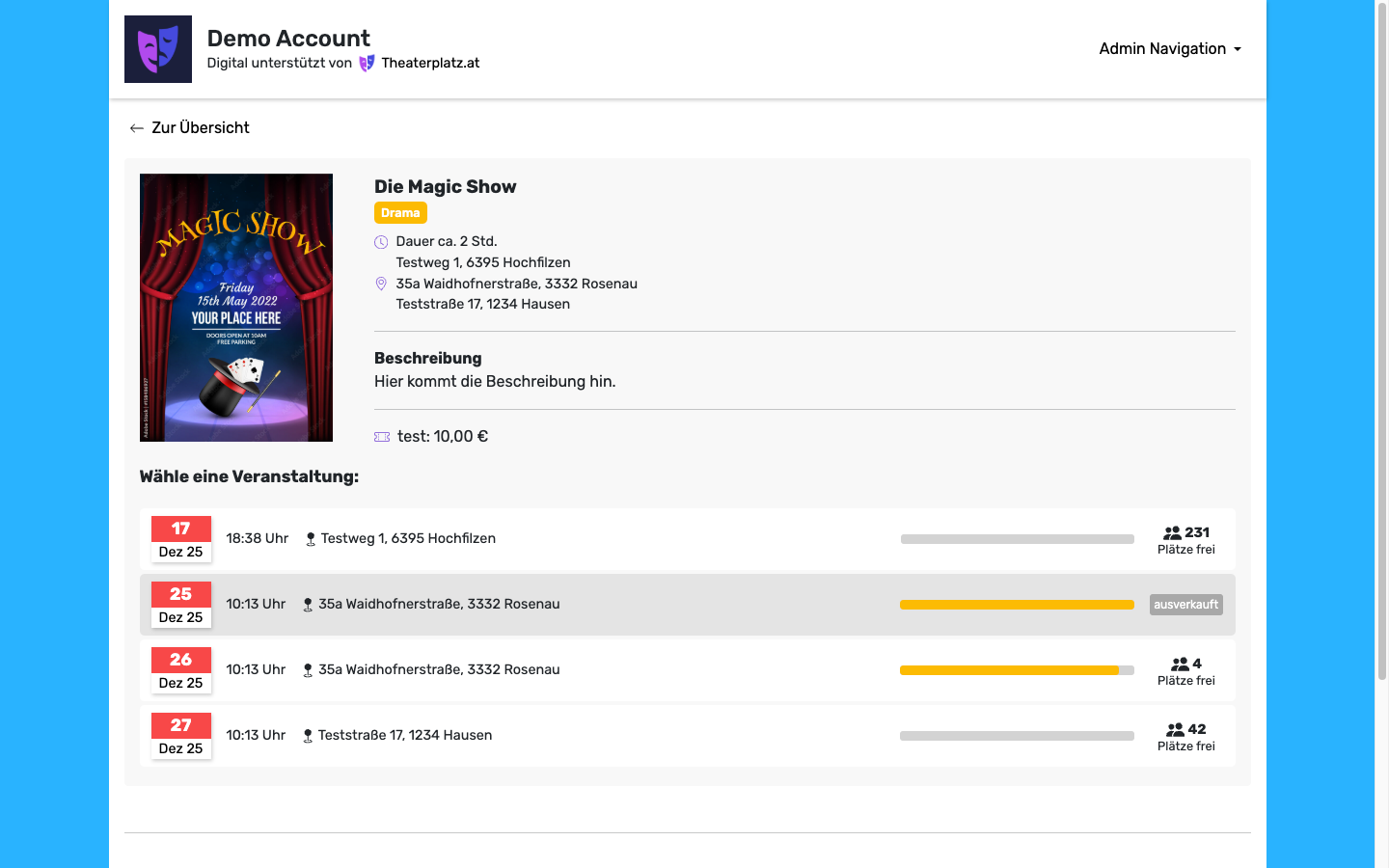Click the occupancy bar for 26 Dez
This screenshot has width=1389, height=868.
point(1017,670)
